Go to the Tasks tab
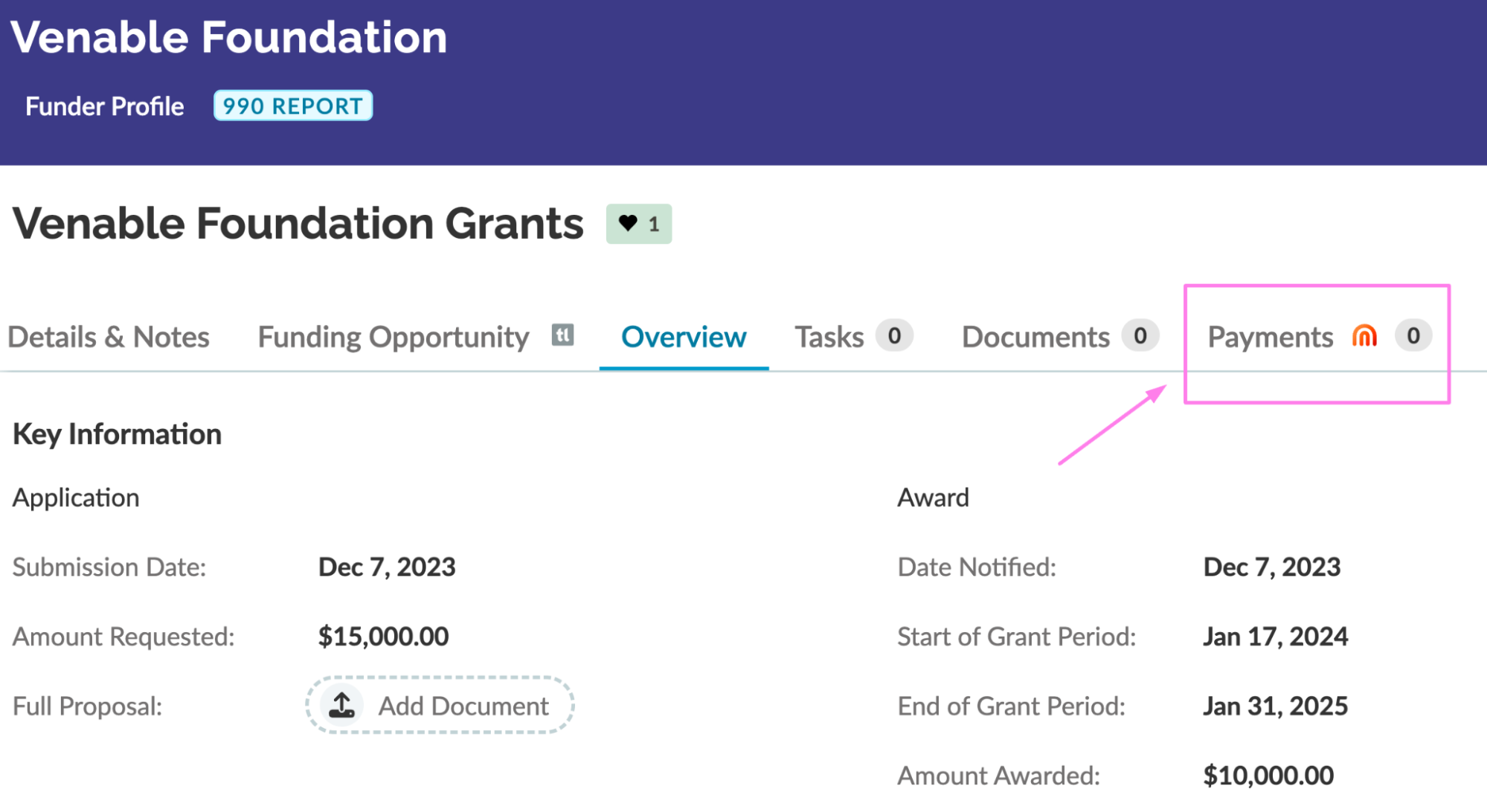1487x812 pixels. click(829, 338)
